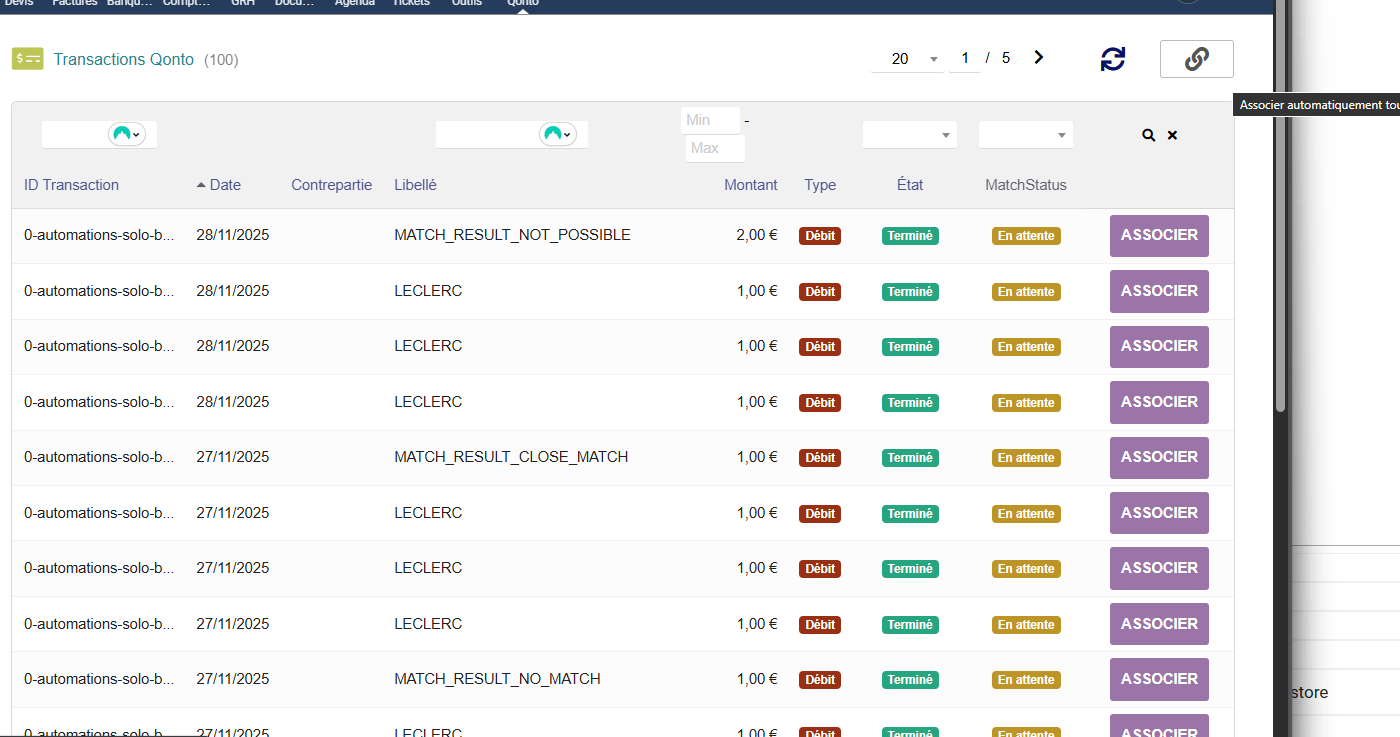Sort by the Montant column header
Viewport: 1400px width, 737px height.
[750, 185]
